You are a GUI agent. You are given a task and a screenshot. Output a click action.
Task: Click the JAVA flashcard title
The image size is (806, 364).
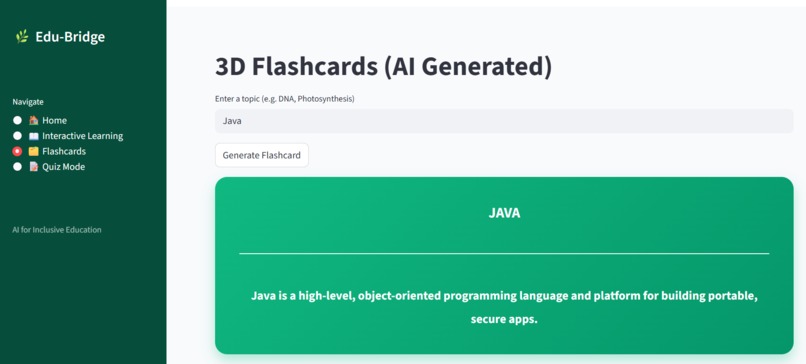point(504,213)
